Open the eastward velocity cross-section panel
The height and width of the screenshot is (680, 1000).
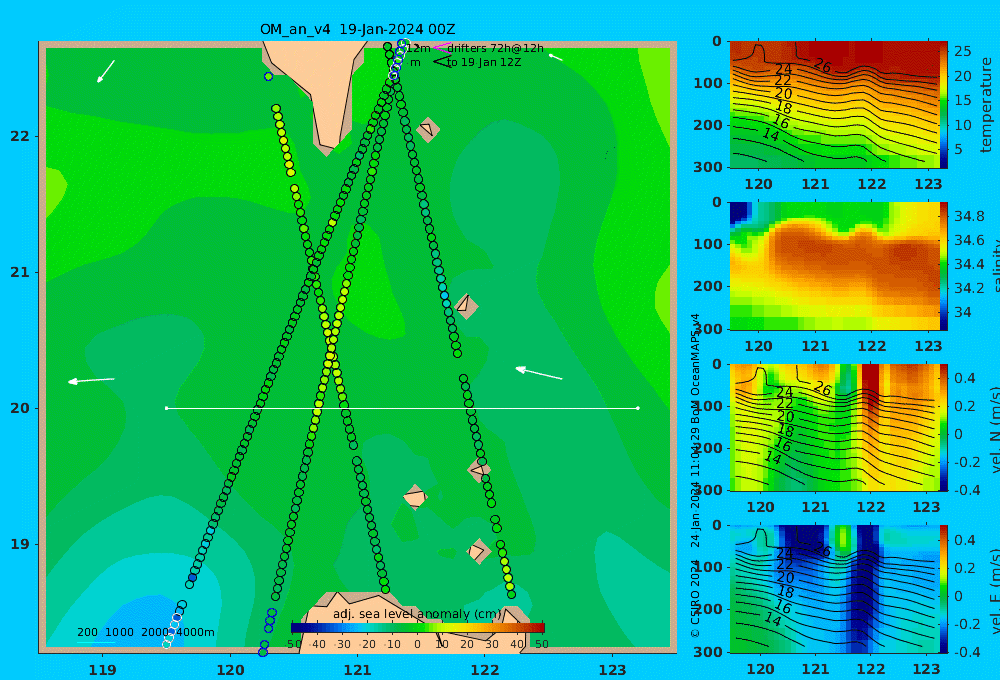point(834,589)
